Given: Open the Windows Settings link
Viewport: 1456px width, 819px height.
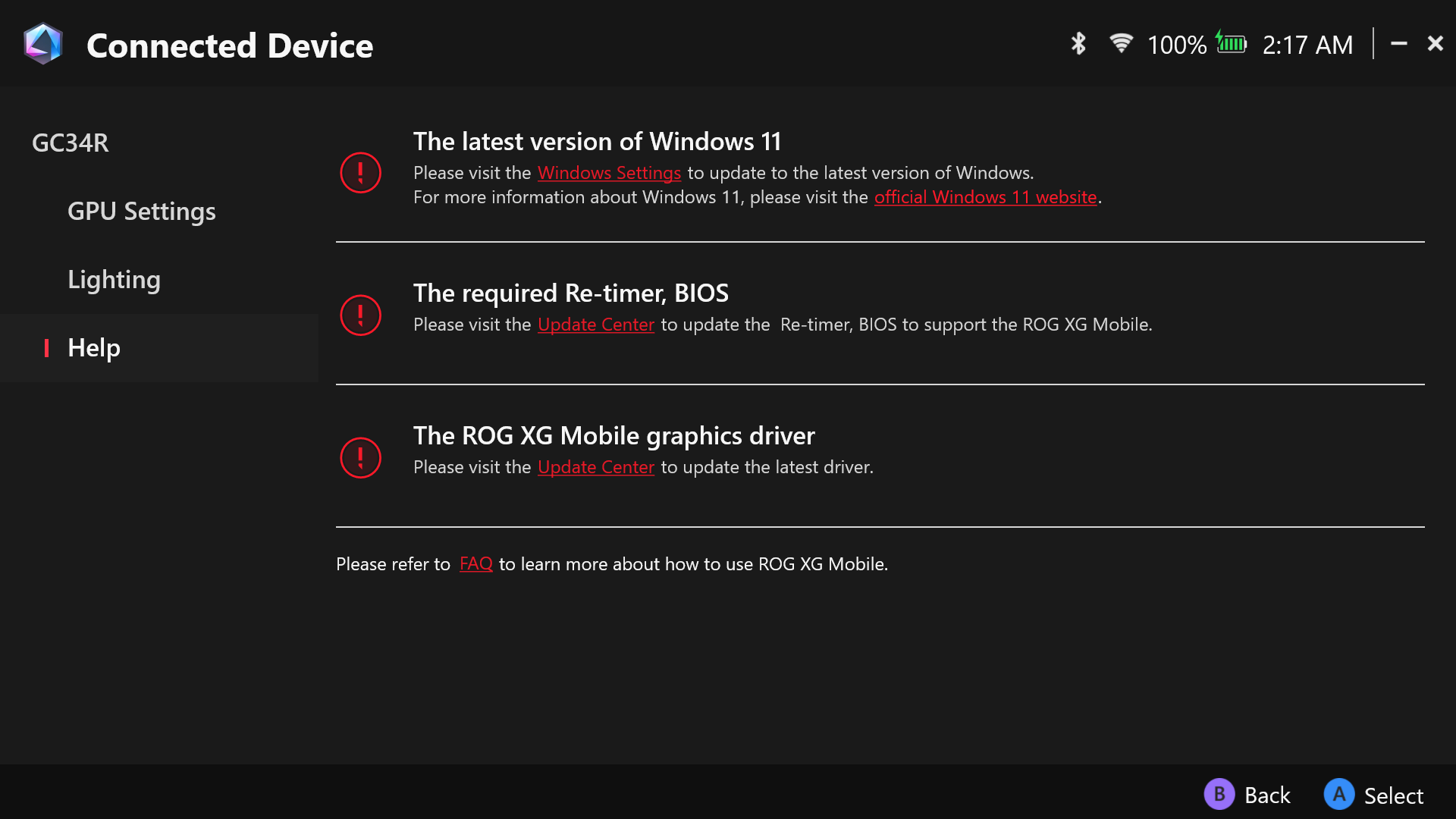Looking at the screenshot, I should pos(609,173).
